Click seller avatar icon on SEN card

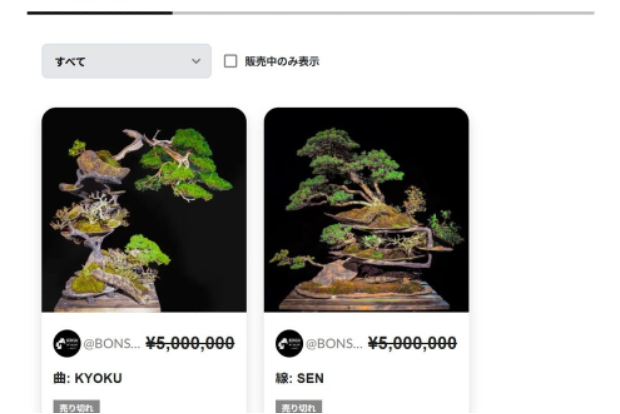(289, 343)
